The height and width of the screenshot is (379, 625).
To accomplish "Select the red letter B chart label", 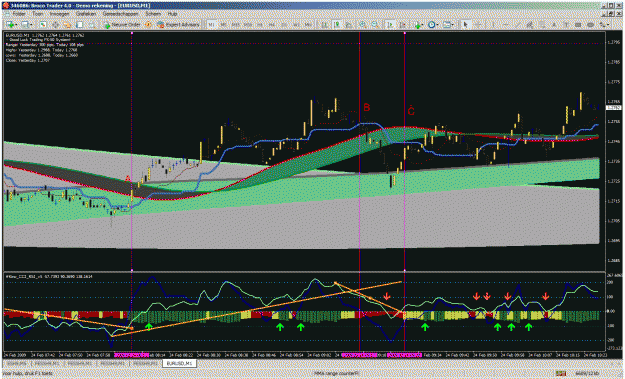I will pos(366,107).
